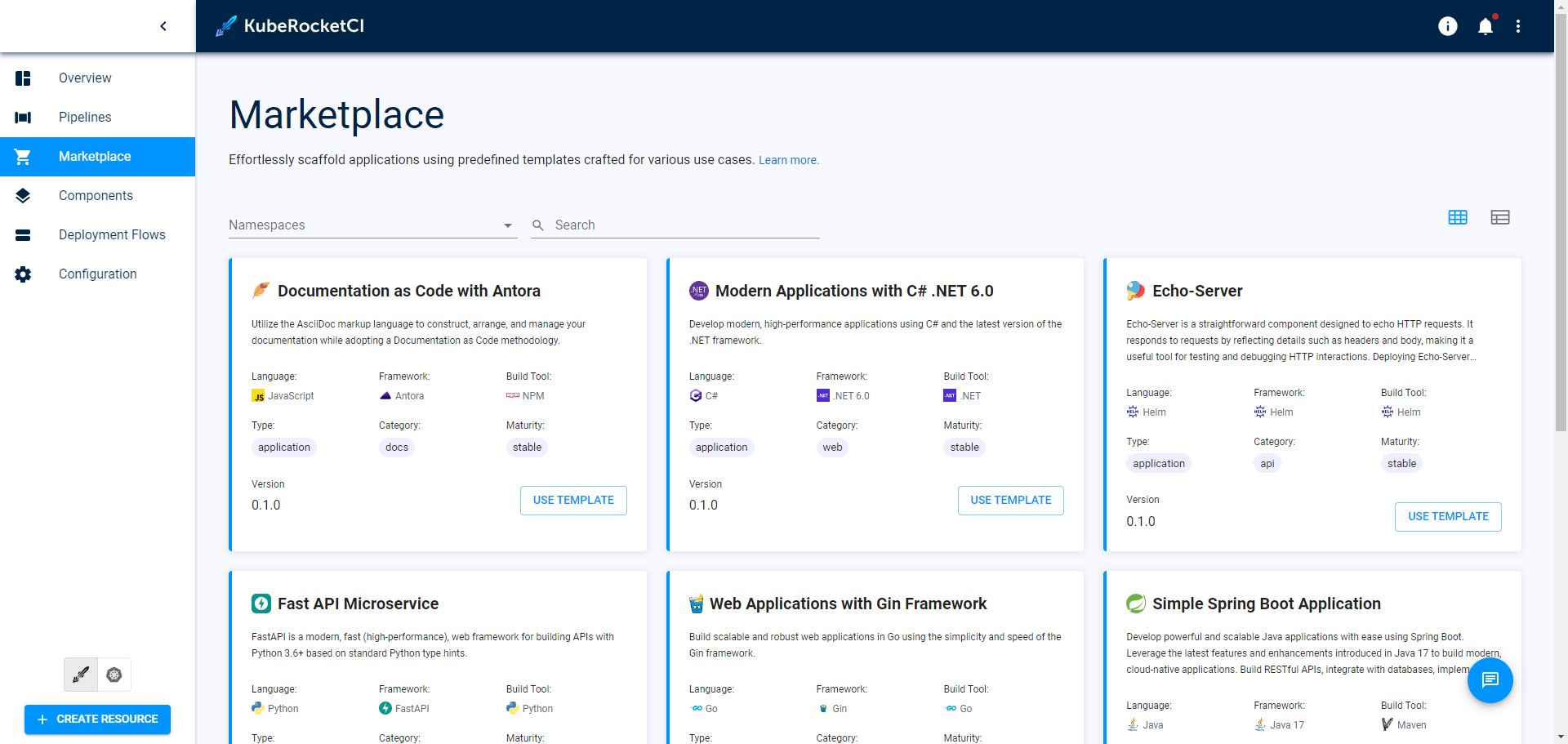Click the Echo-Server card icon

(x=1136, y=291)
